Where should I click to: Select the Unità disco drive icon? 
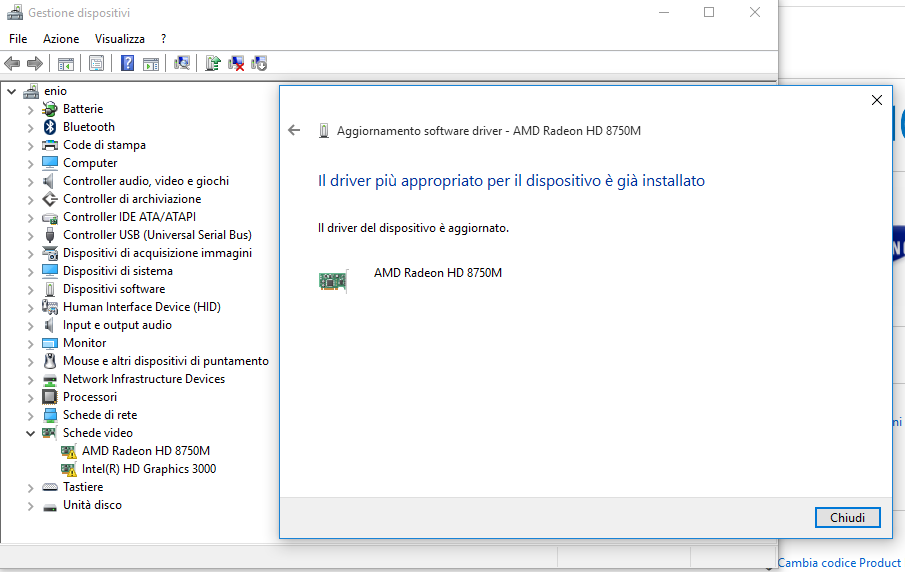pos(50,506)
